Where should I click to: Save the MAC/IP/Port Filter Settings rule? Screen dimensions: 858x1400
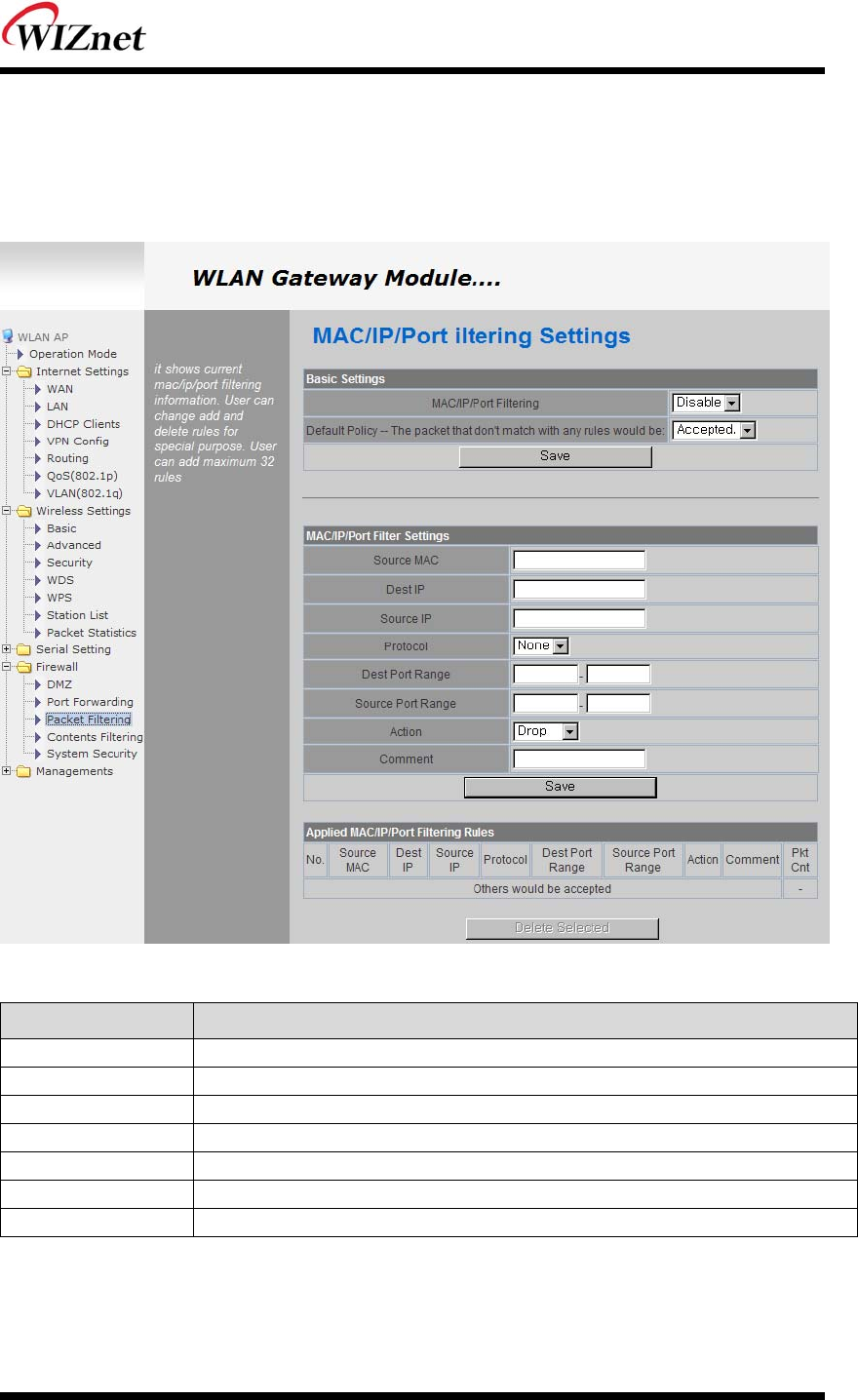[x=560, y=787]
